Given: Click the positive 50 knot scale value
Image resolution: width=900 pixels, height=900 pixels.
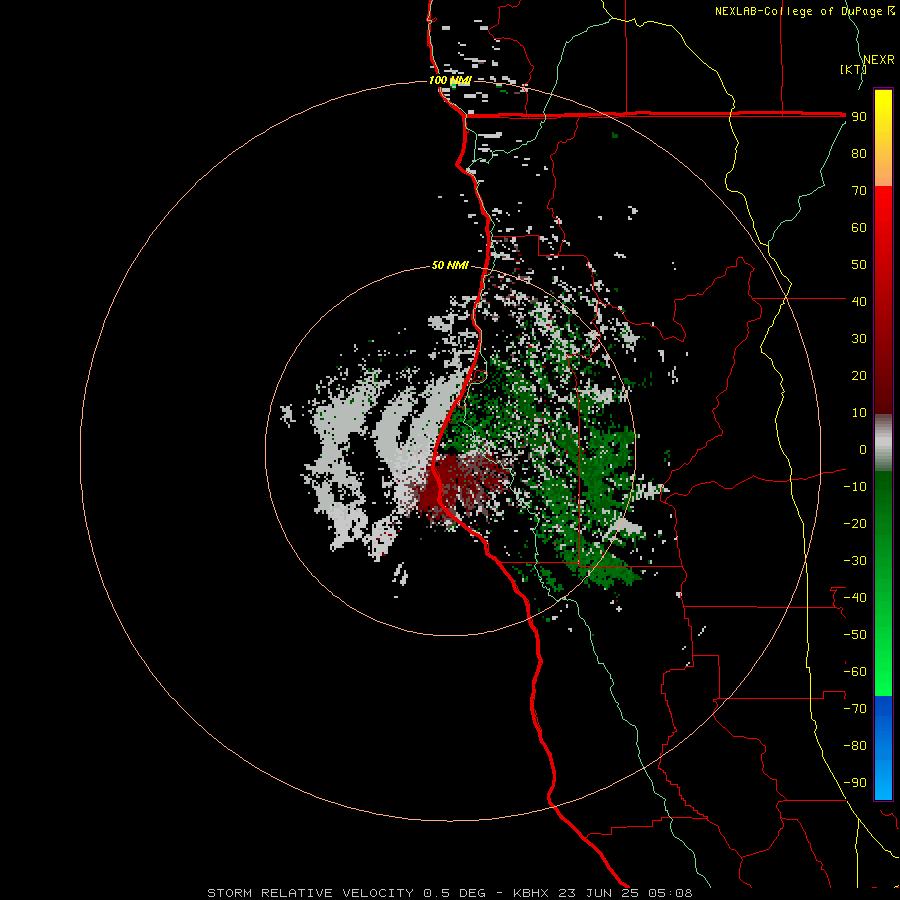Looking at the screenshot, I should point(859,265).
